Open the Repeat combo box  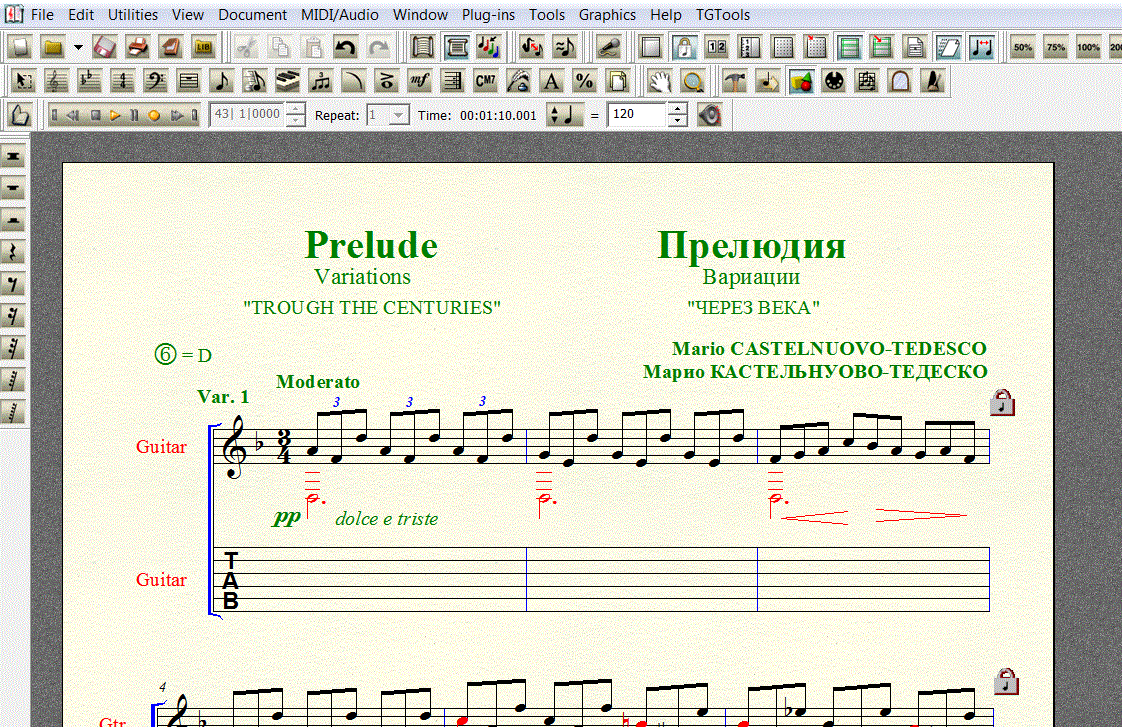[387, 114]
